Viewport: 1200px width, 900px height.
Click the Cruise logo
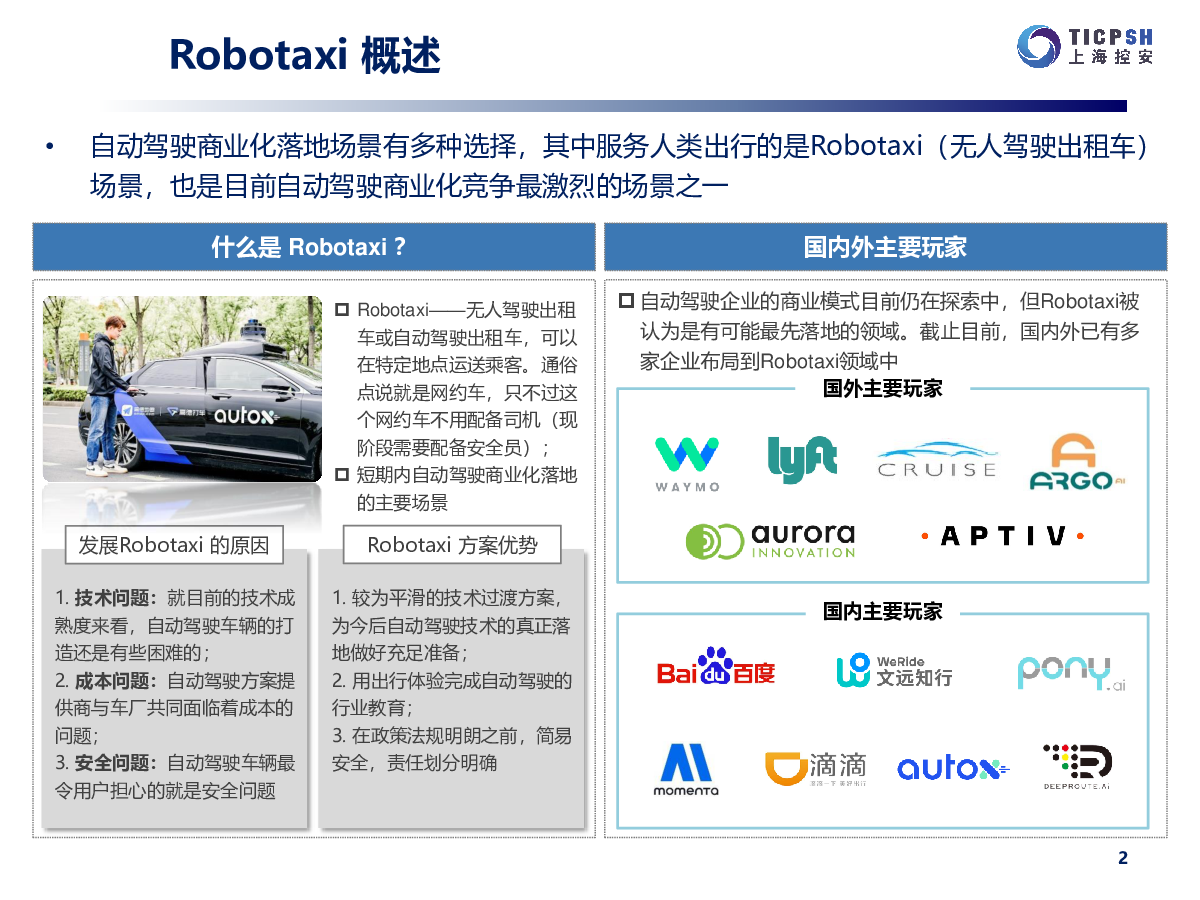coord(937,460)
